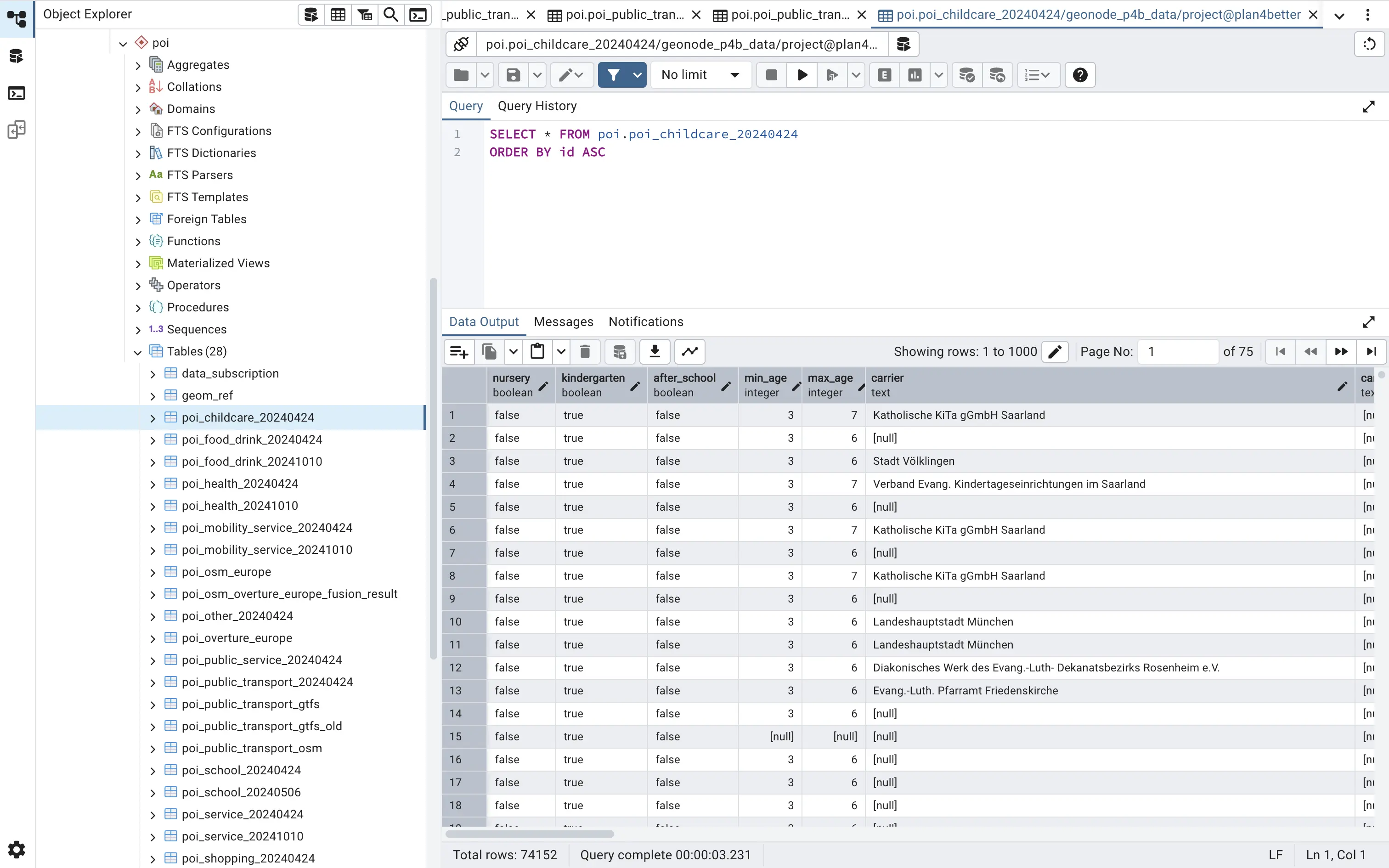This screenshot has height=868, width=1389.
Task: Open the Filter rows button
Action: coord(613,75)
